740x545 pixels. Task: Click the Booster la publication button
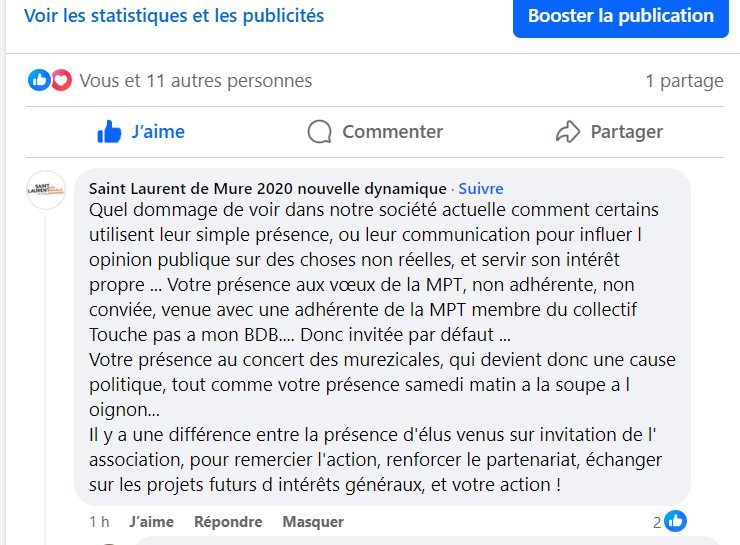[621, 16]
